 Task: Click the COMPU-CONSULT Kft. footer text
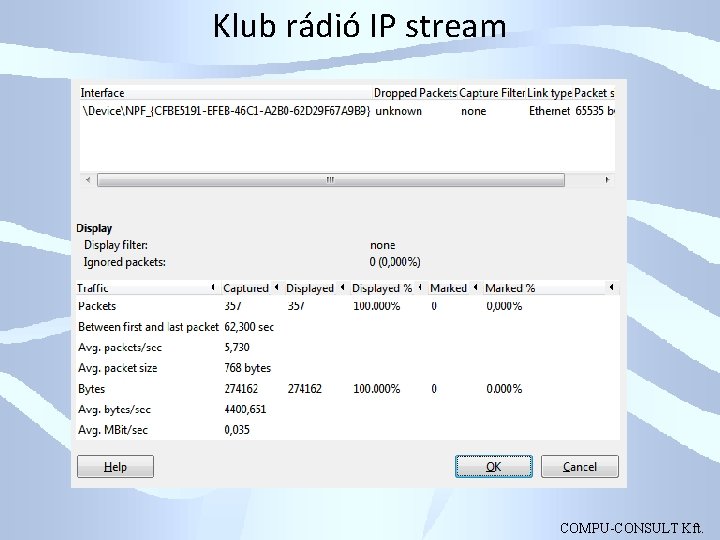[x=631, y=528]
